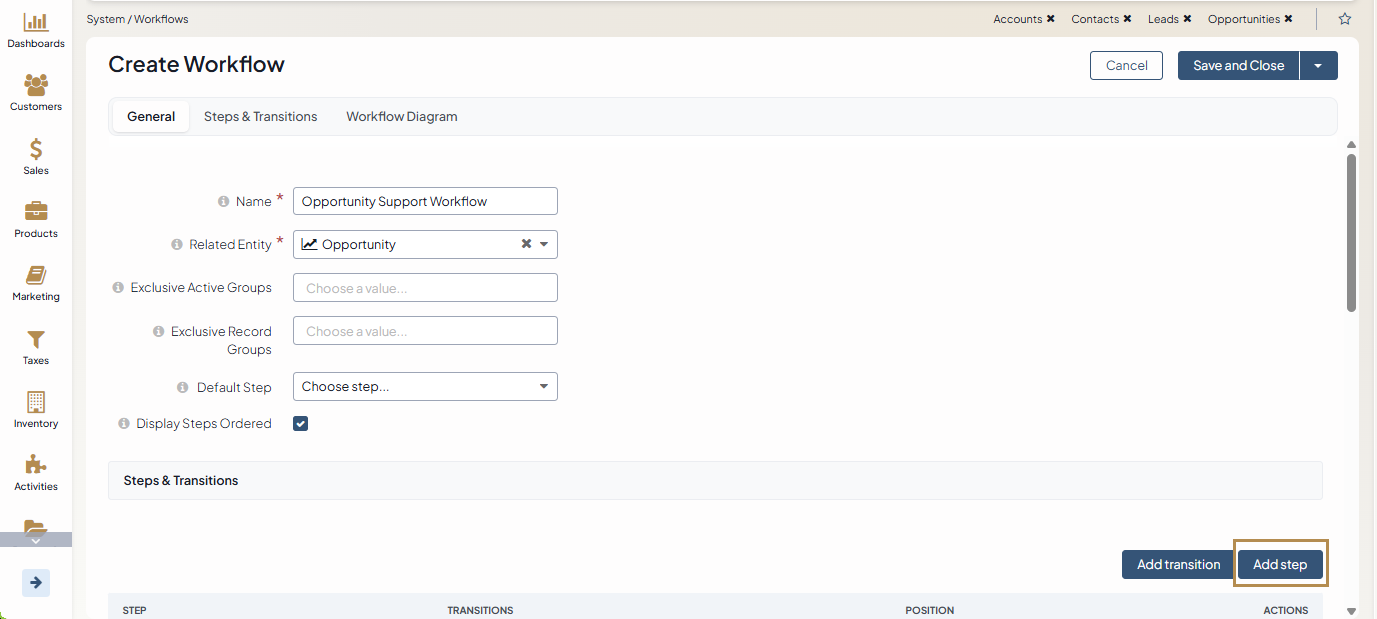Switch to the Steps & Transitions tab
The height and width of the screenshot is (619, 1377).
tap(260, 117)
